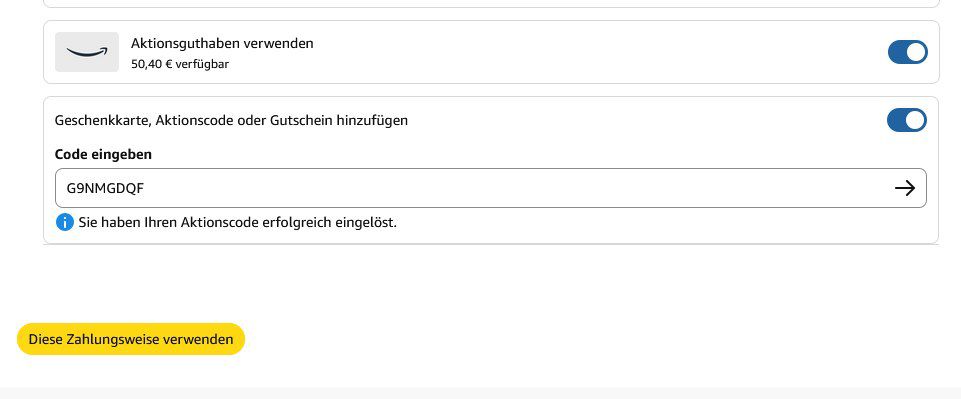Image resolution: width=961 pixels, height=399 pixels.
Task: Click the partially visible card at top
Action: pyautogui.click(x=490, y=3)
